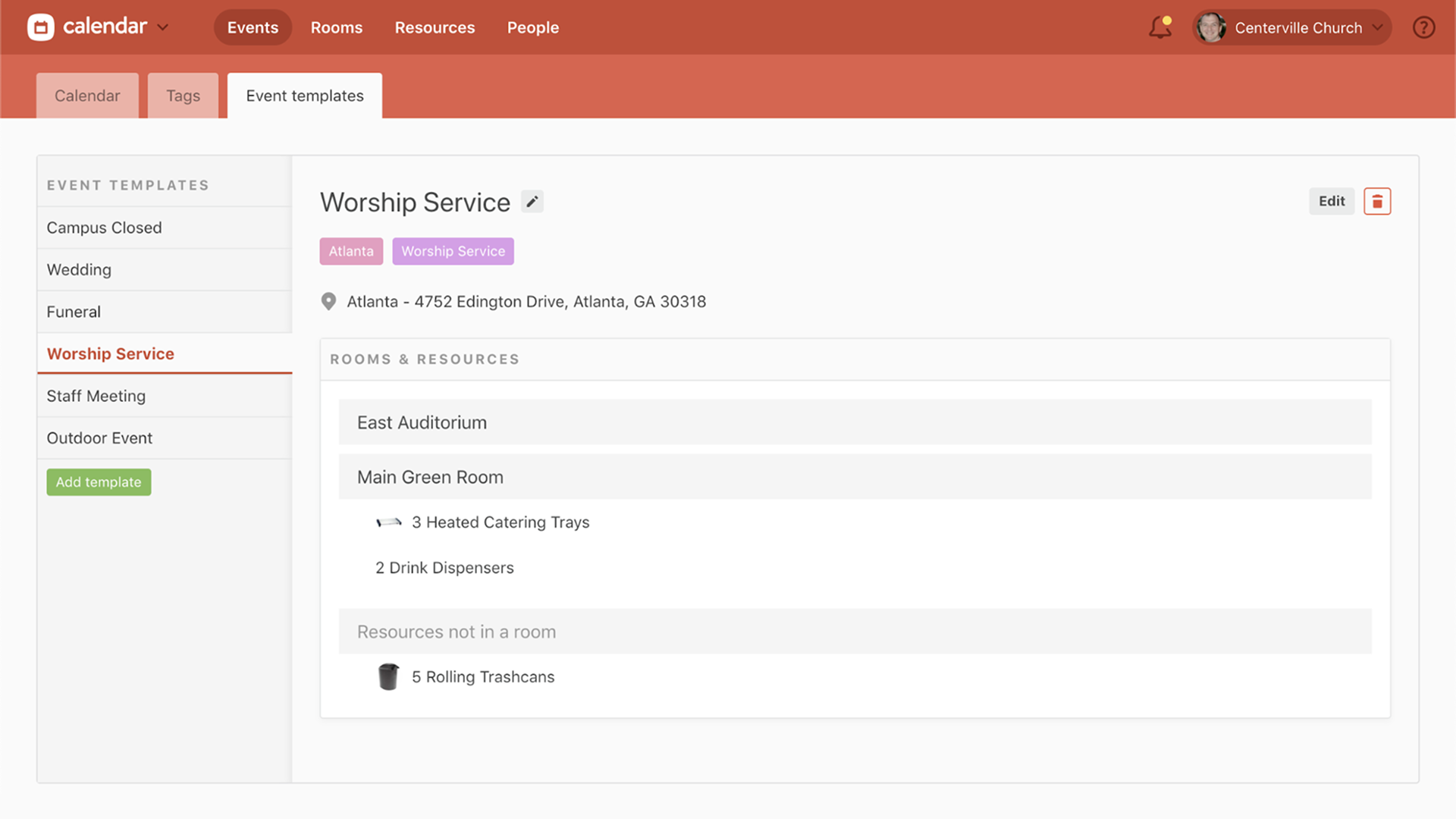Open the notifications bell
This screenshot has width=1456, height=819.
coord(1159,27)
